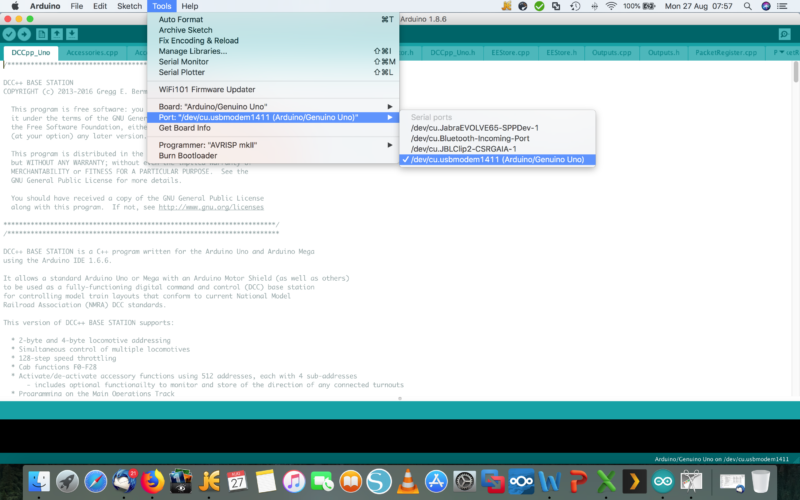Select Get Board Info
The image size is (800, 500).
click(273, 128)
